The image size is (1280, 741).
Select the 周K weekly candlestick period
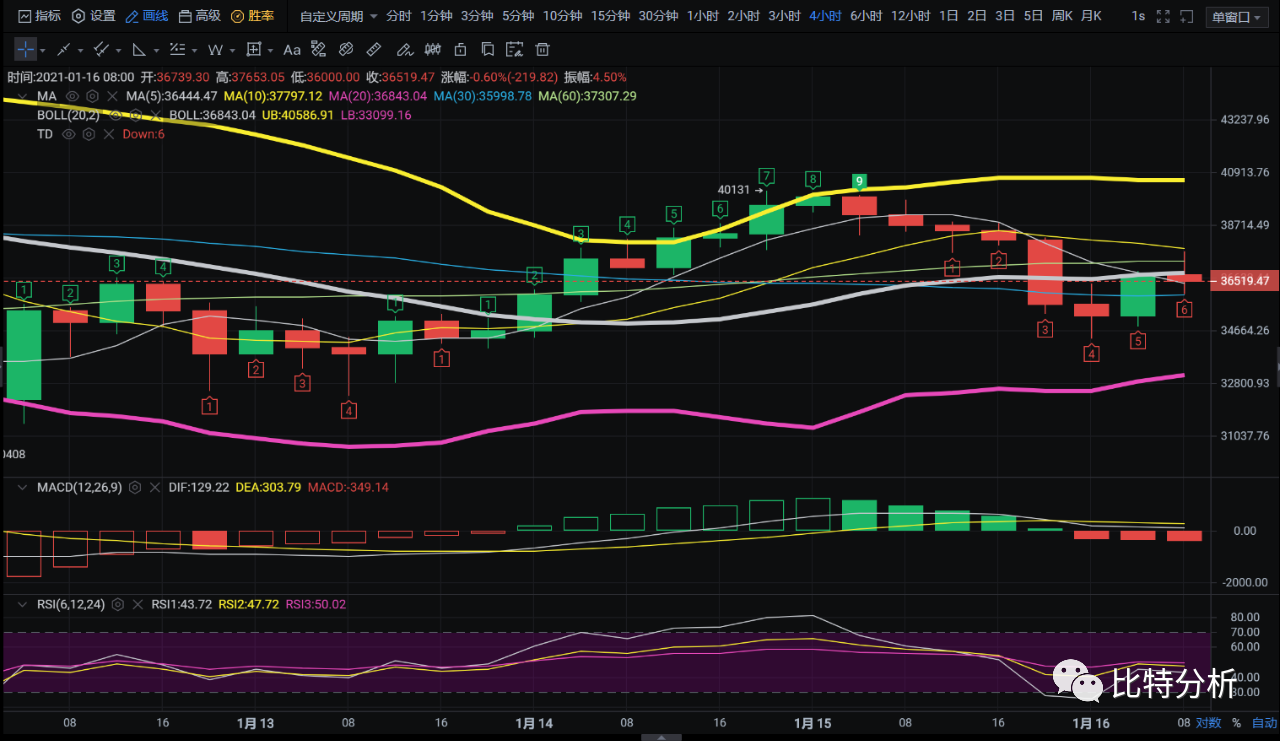(1061, 16)
